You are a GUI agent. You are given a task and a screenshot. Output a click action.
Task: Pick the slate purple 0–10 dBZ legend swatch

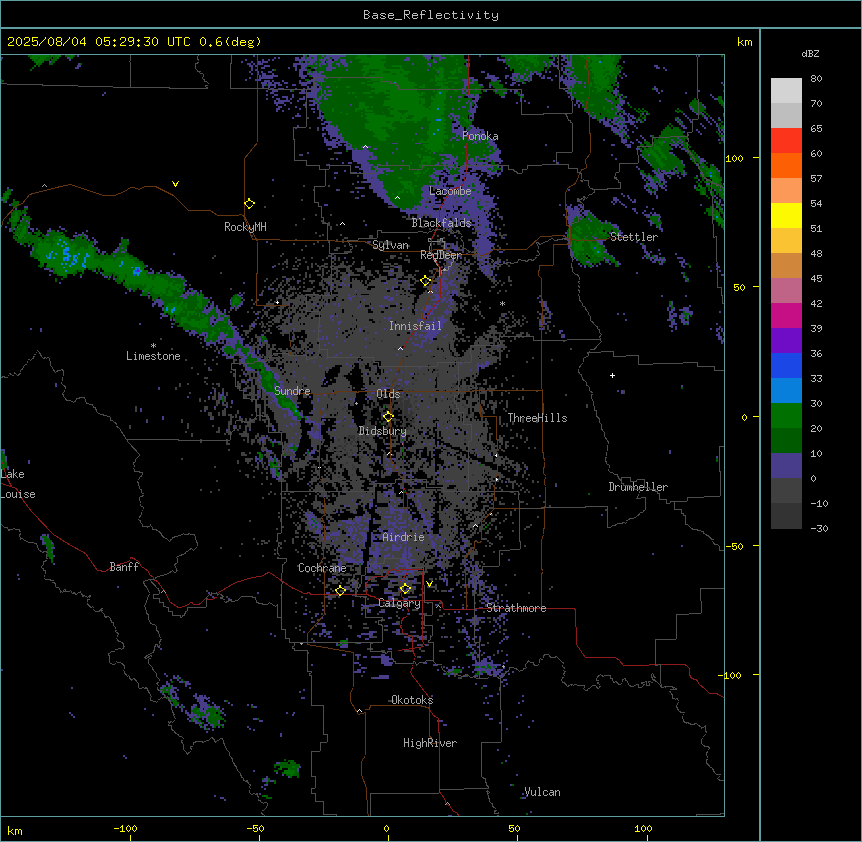point(786,466)
